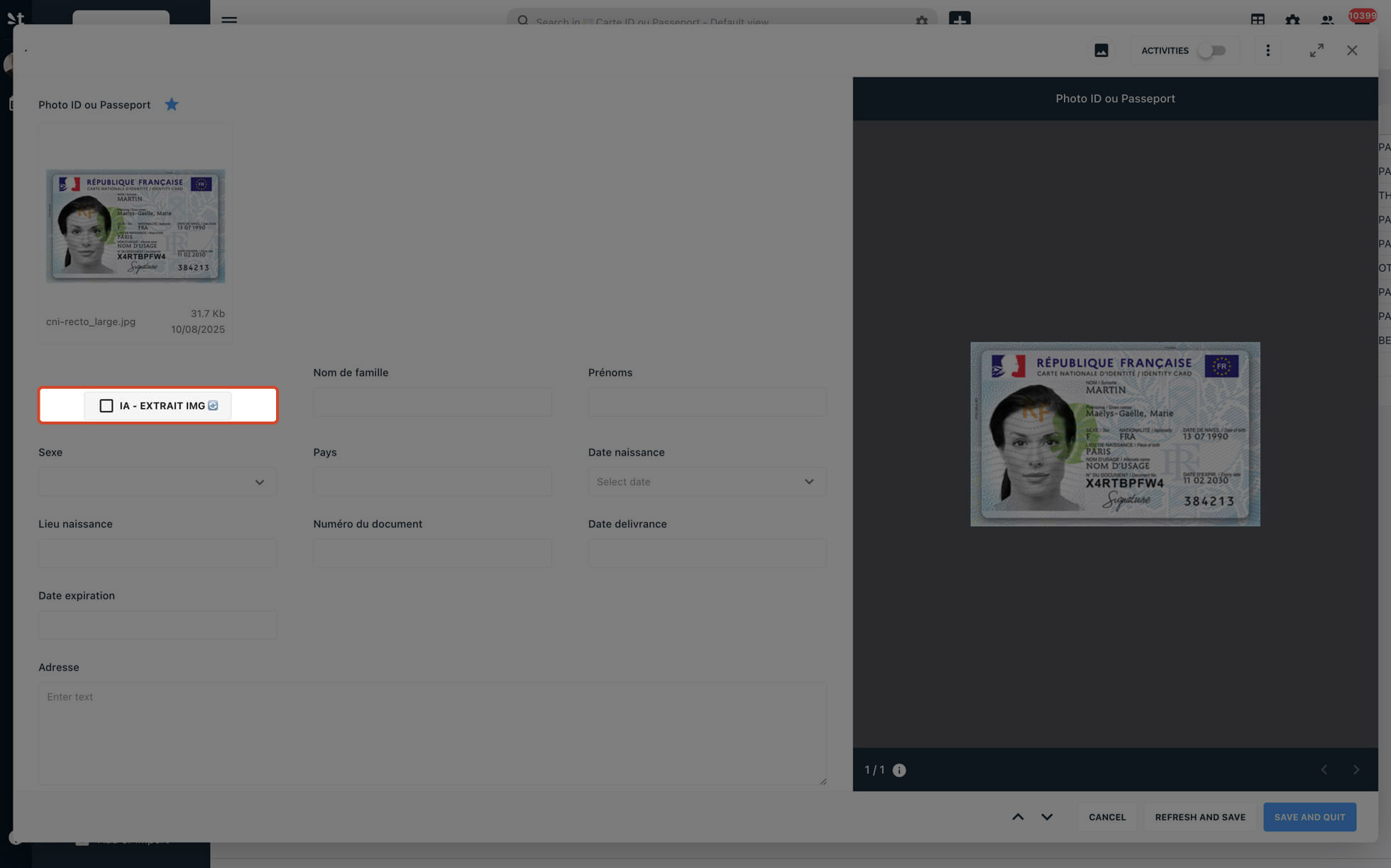The image size is (1391, 868).
Task: Click the CANCEL button
Action: [1107, 817]
